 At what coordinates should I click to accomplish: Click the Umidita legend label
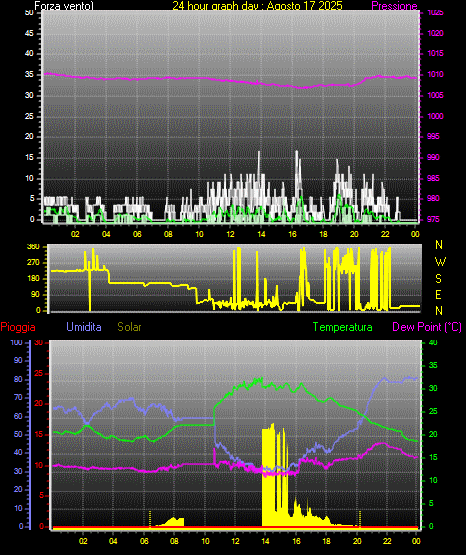pyautogui.click(x=84, y=327)
